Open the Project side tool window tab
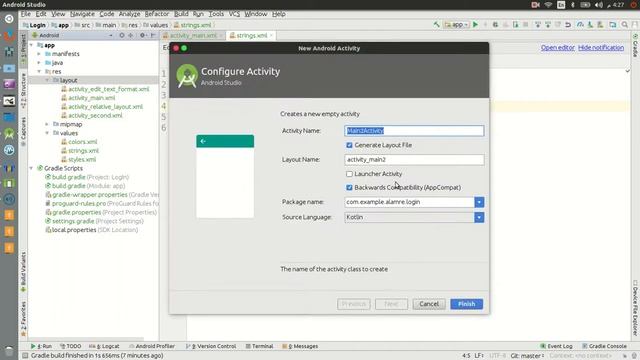Screen dimensions: 640x360 23,50
